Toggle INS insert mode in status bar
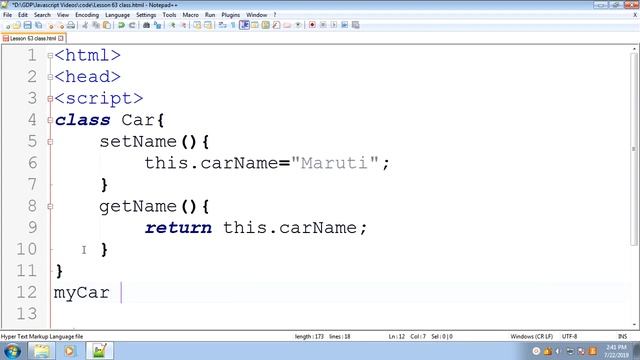The width and height of the screenshot is (640, 360). 622,336
